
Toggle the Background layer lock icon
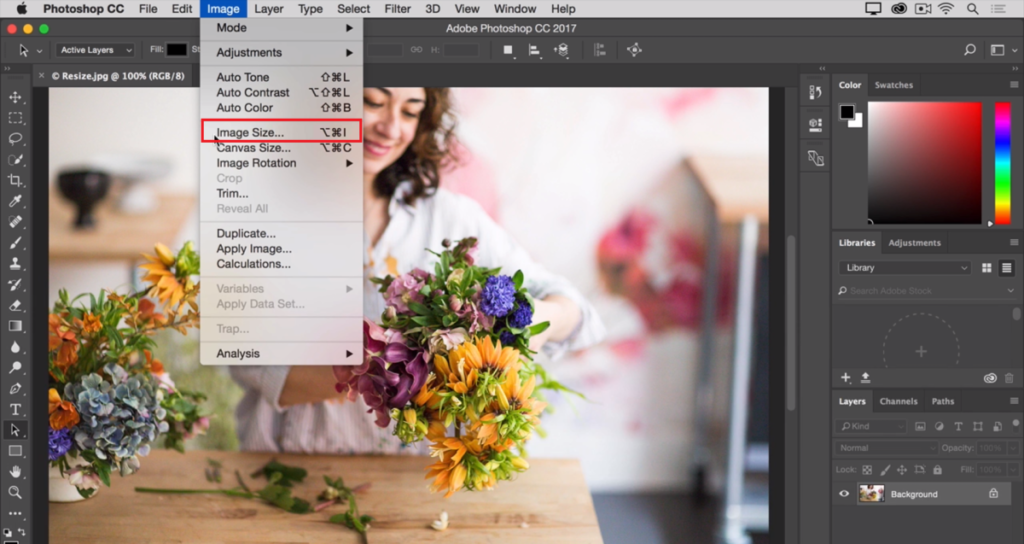pos(993,493)
